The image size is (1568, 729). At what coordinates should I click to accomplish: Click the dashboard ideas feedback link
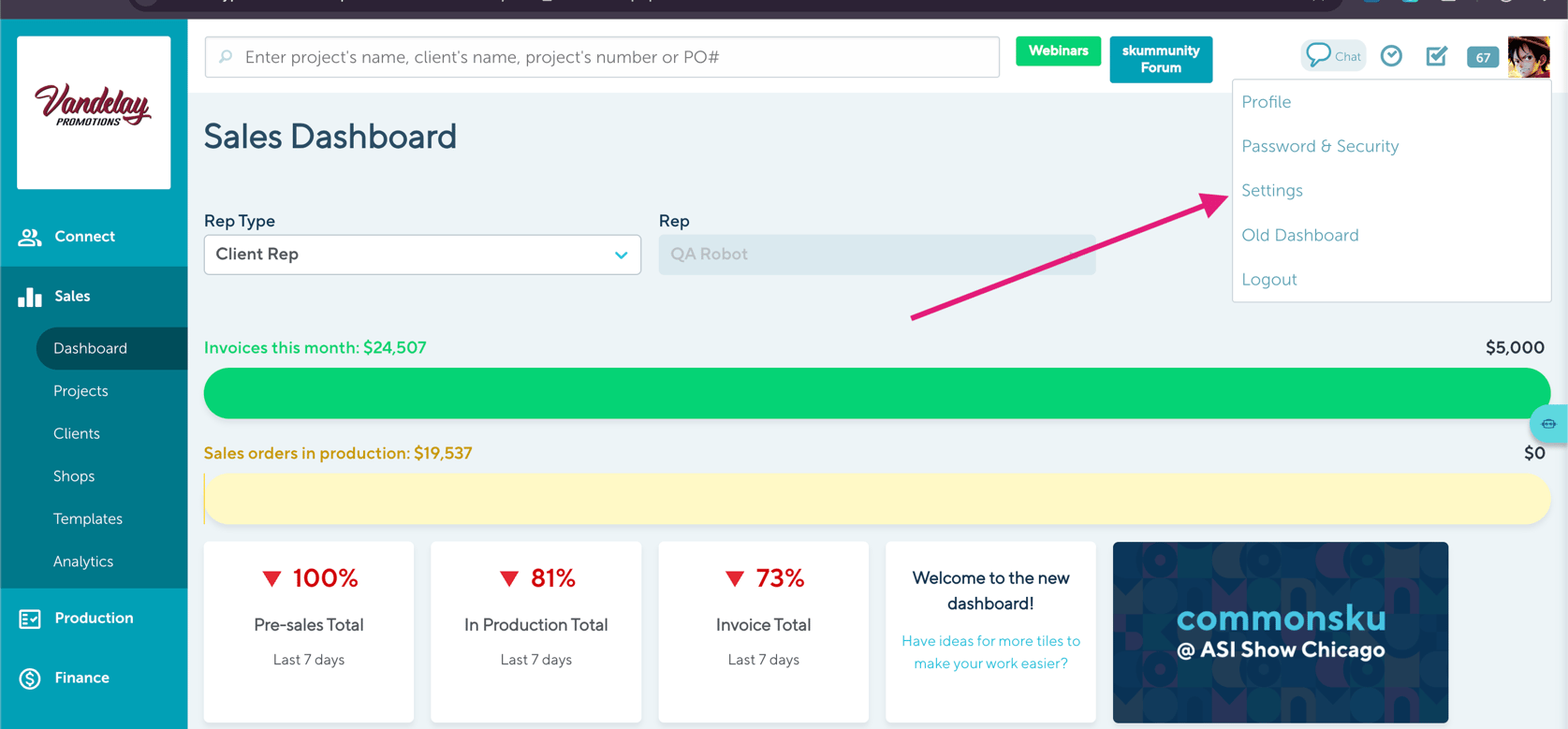click(x=990, y=652)
